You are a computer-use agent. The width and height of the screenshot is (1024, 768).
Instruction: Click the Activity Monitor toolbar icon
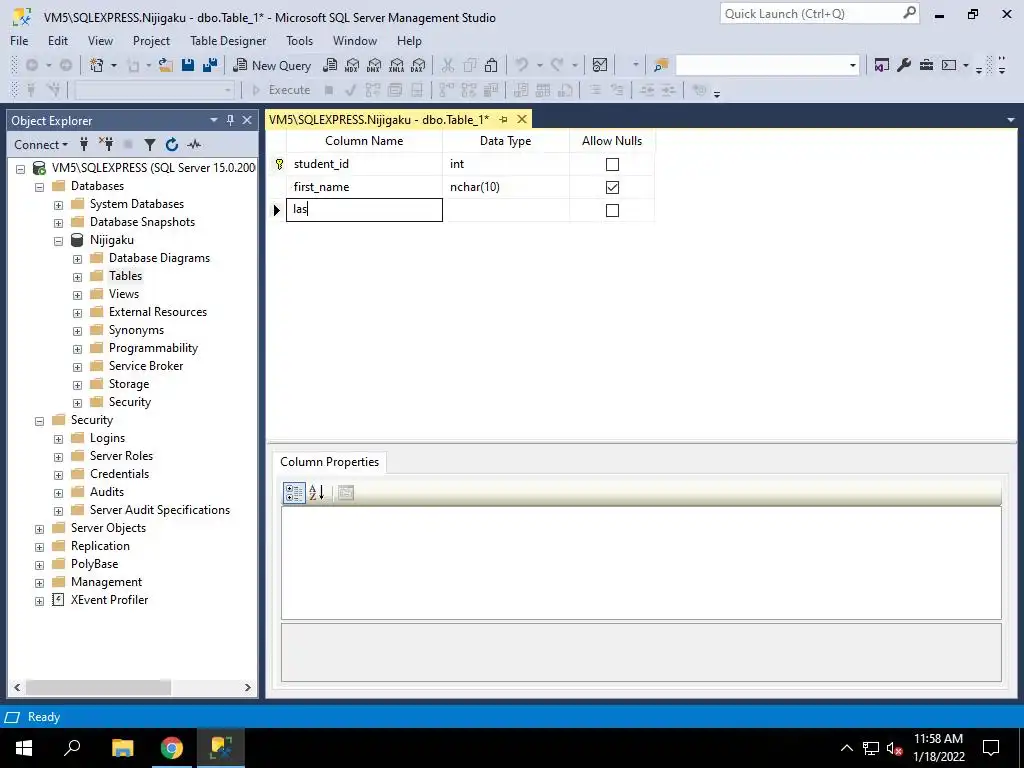[600, 65]
